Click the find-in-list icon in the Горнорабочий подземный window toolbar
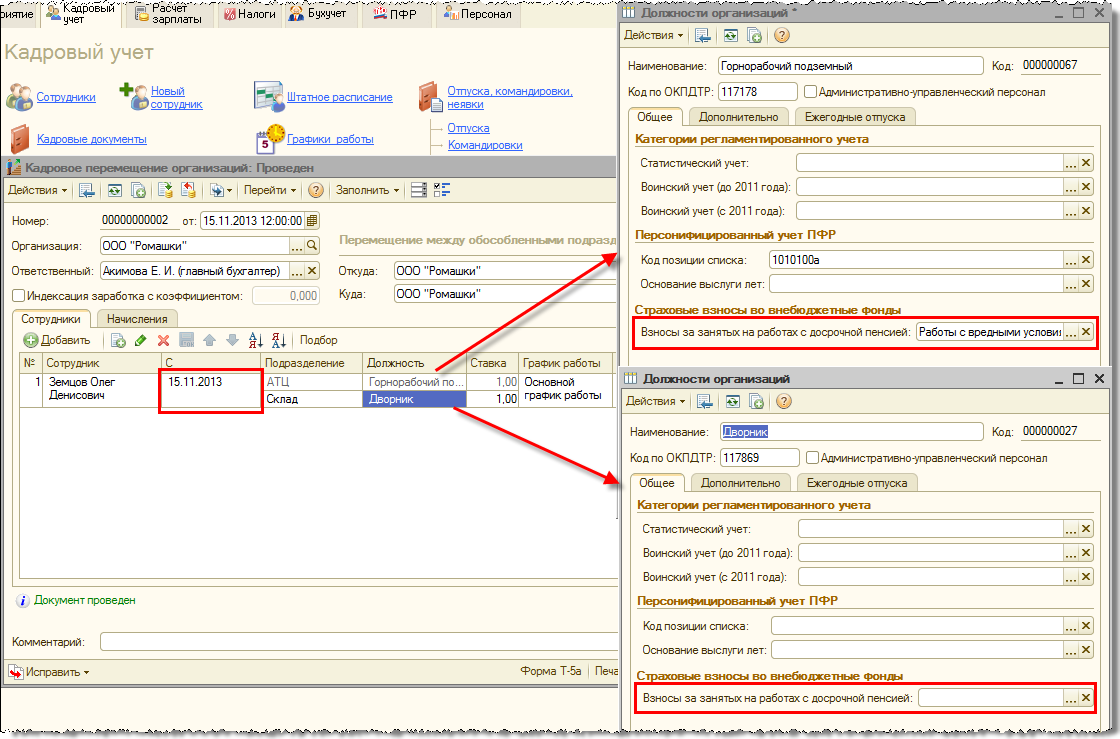The image size is (1120, 739). (703, 36)
